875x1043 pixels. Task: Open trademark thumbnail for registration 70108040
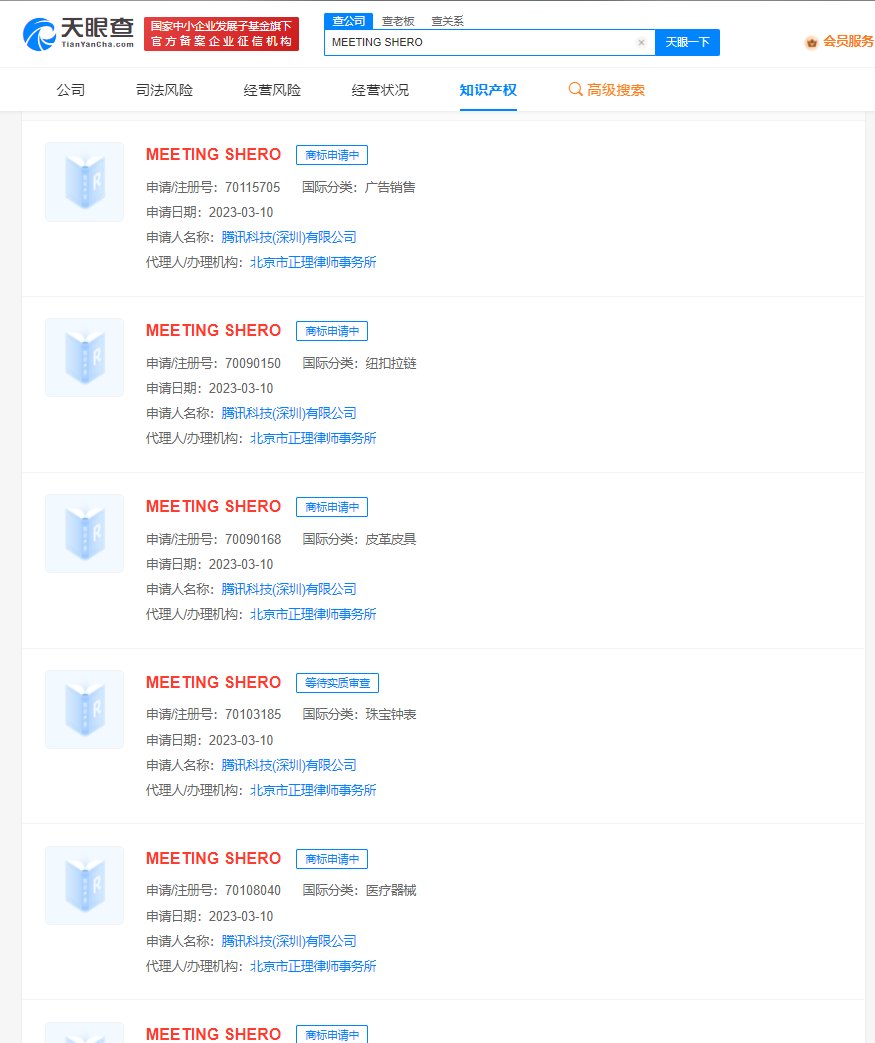pyautogui.click(x=85, y=885)
